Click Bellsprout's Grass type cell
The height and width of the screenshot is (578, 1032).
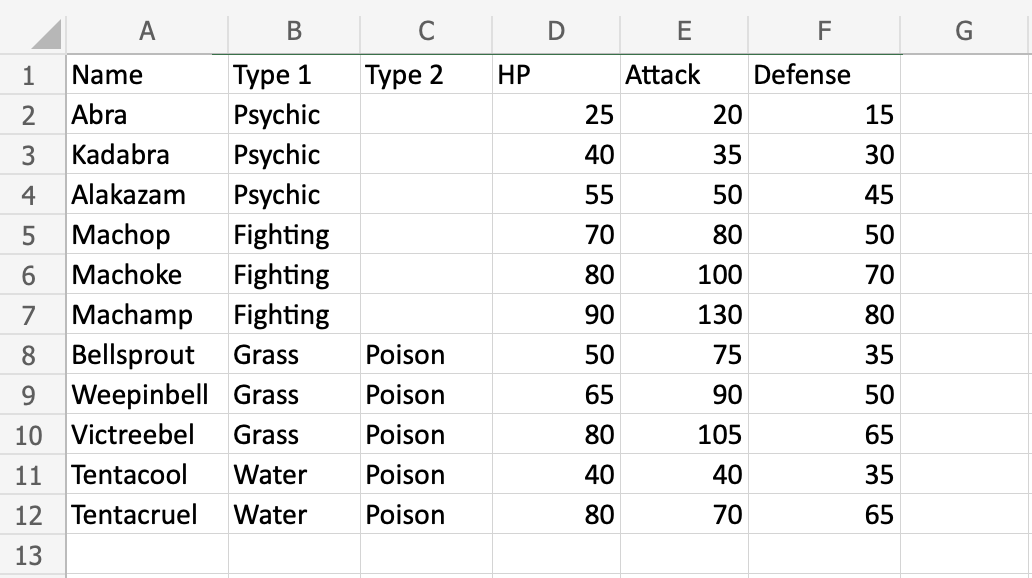point(294,355)
